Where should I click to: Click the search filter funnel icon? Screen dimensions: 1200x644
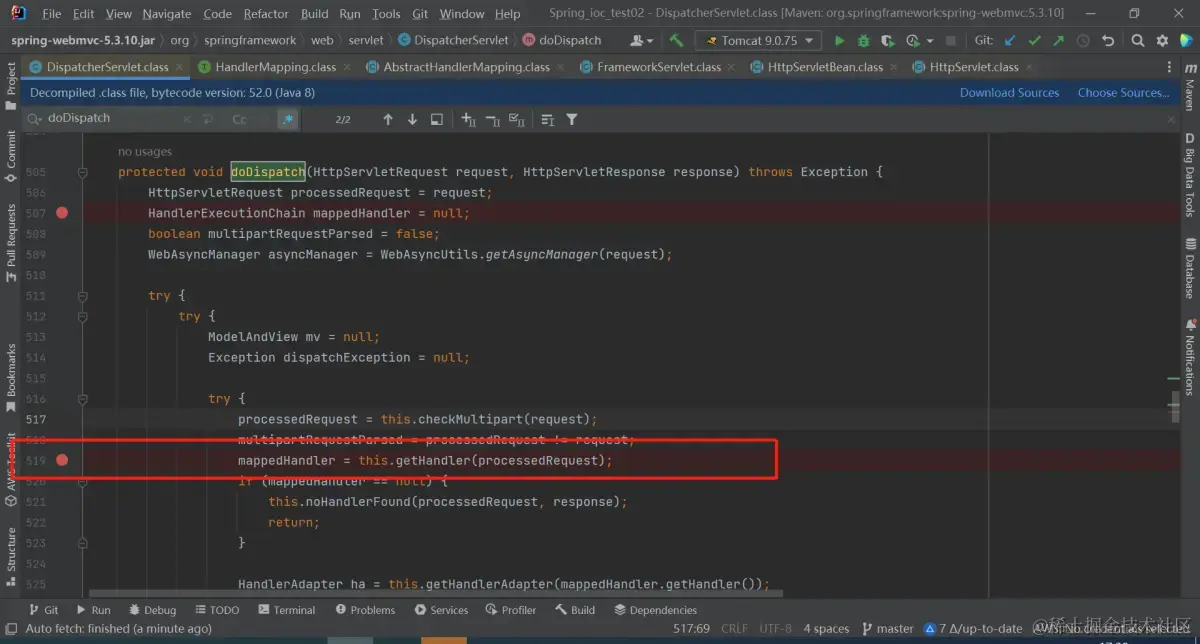tap(572, 119)
